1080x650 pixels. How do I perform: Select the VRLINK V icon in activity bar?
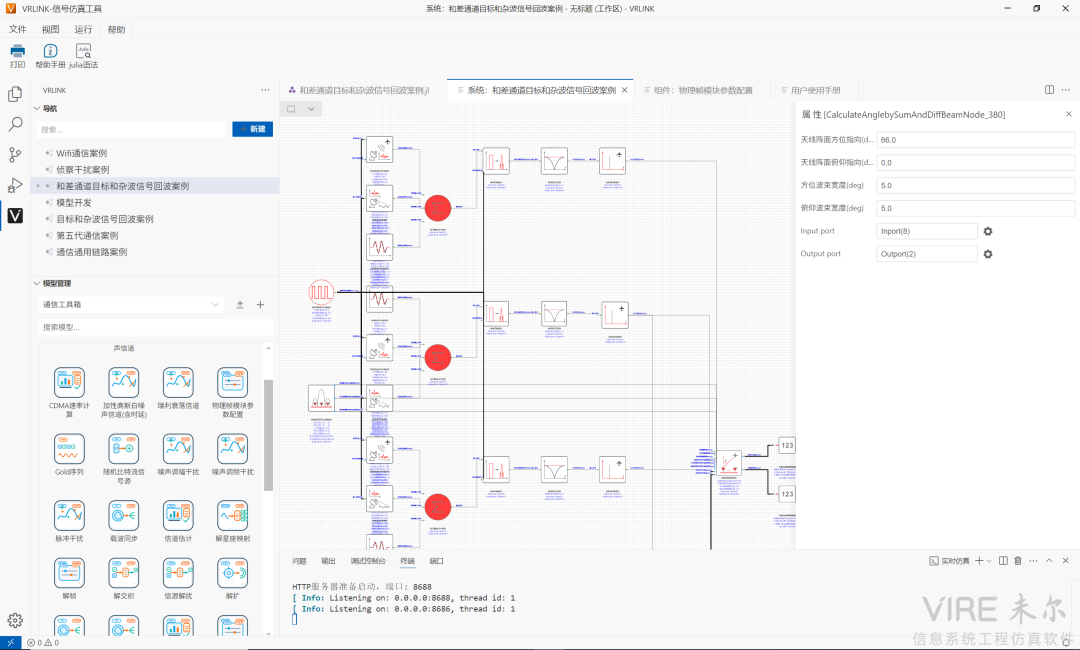coord(14,216)
